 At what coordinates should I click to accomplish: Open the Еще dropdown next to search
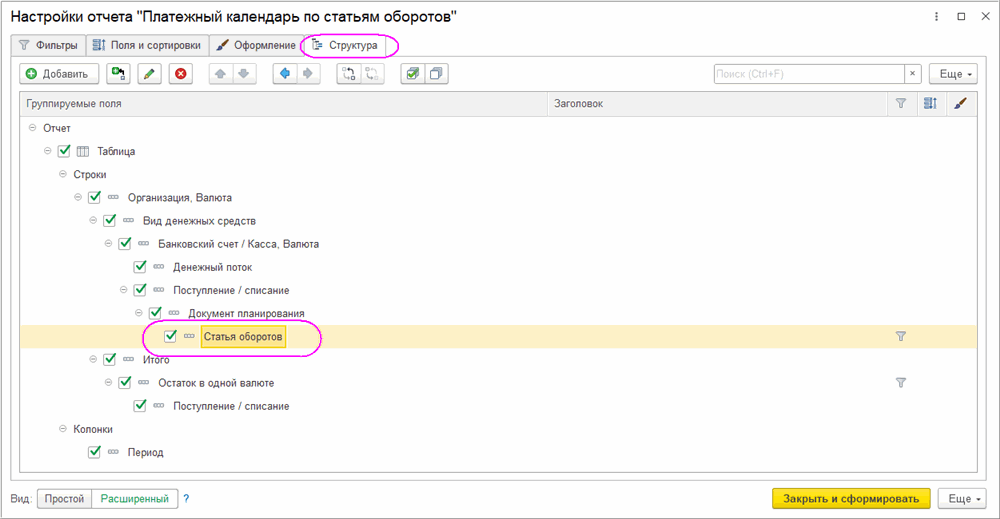[952, 74]
